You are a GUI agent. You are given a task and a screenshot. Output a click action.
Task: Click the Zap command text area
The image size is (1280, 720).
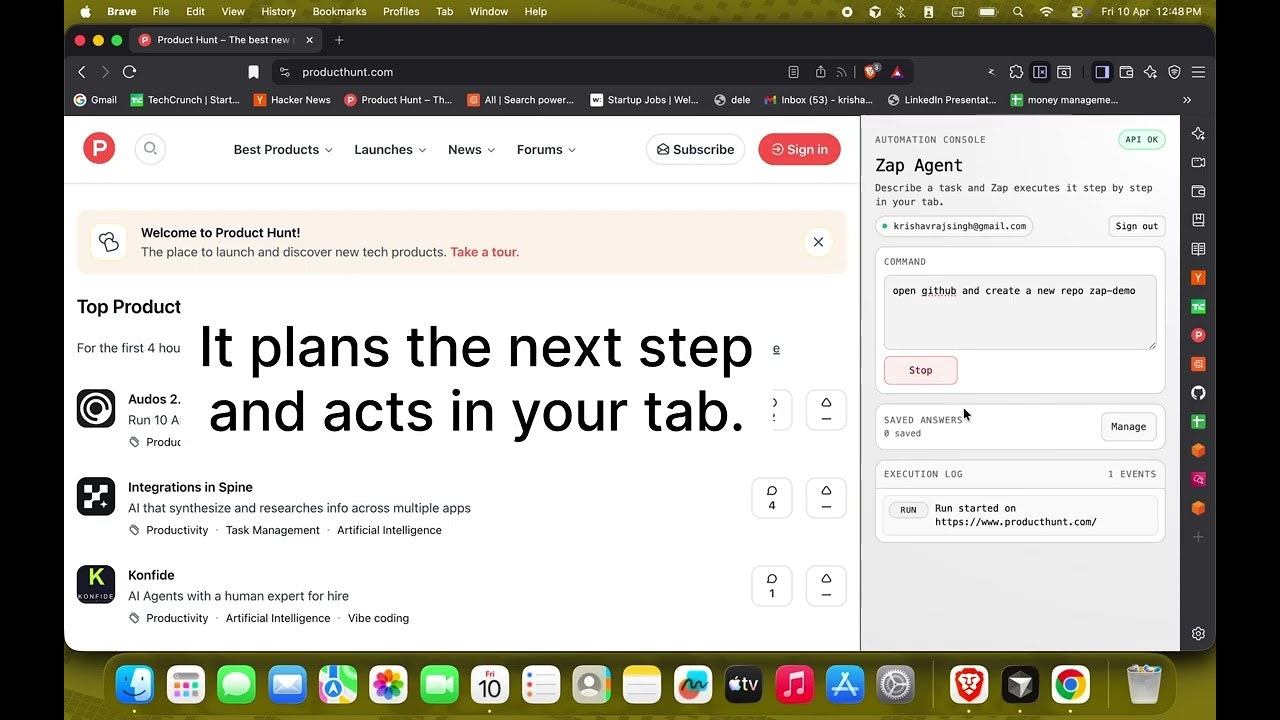(1020, 312)
